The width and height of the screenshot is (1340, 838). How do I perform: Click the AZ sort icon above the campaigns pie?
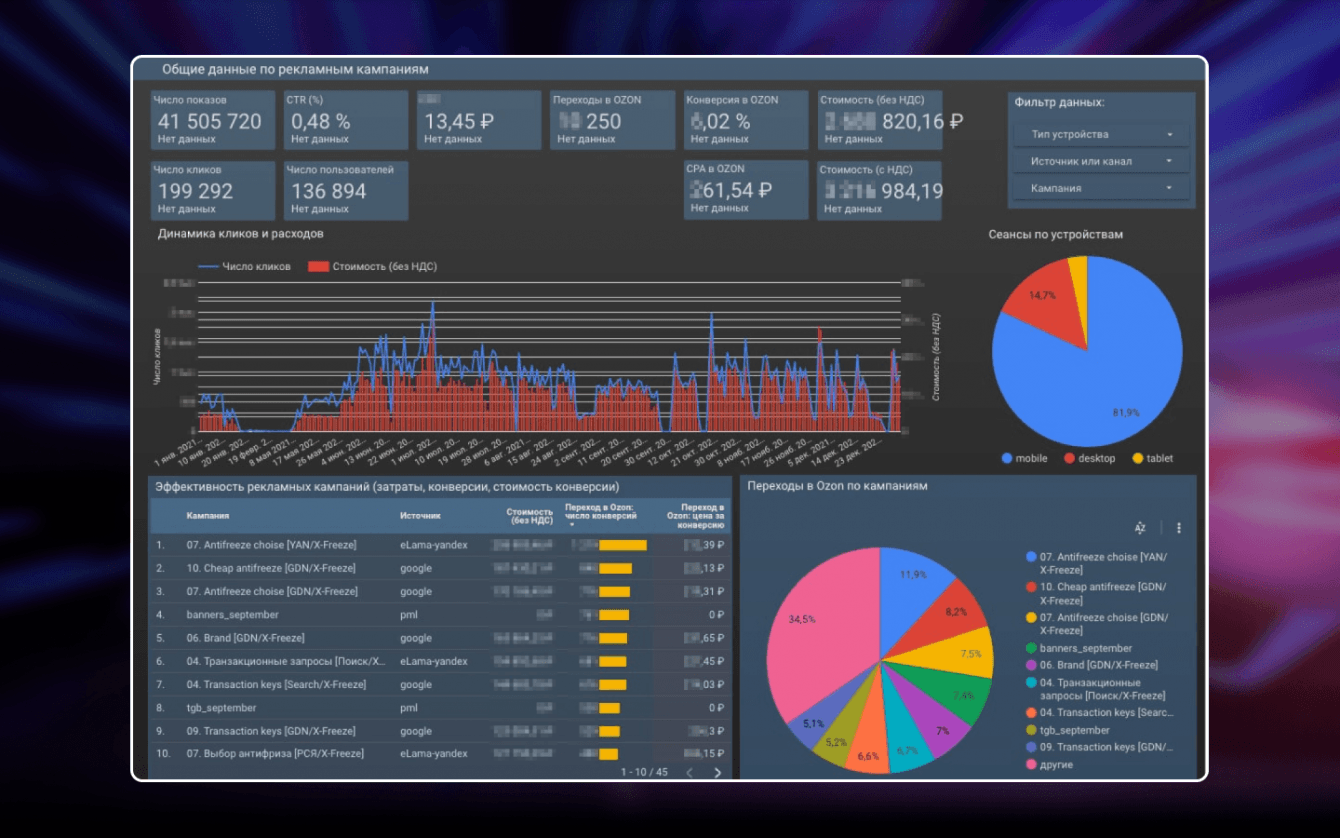coord(1140,528)
